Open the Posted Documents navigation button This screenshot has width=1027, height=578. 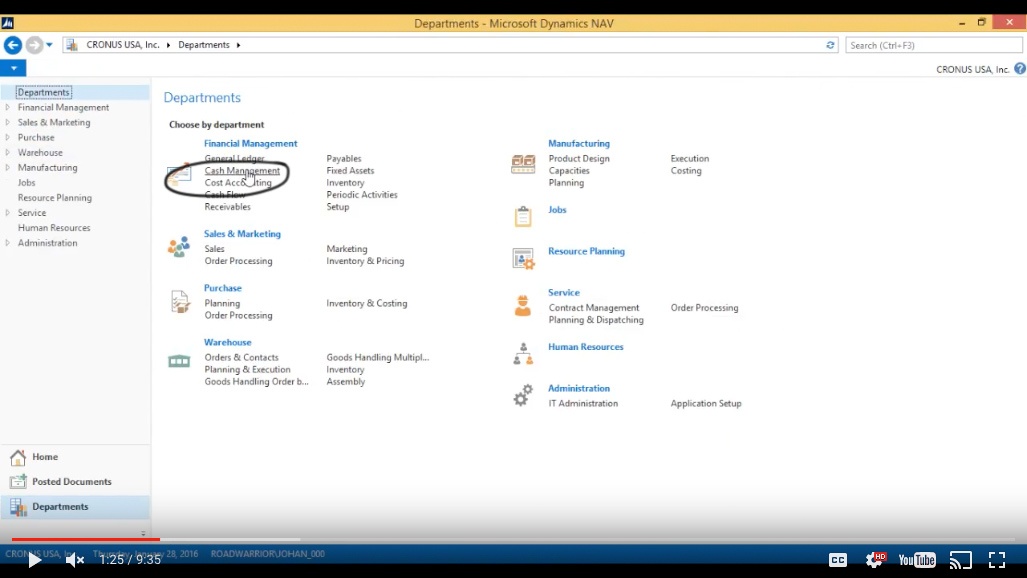[75, 482]
